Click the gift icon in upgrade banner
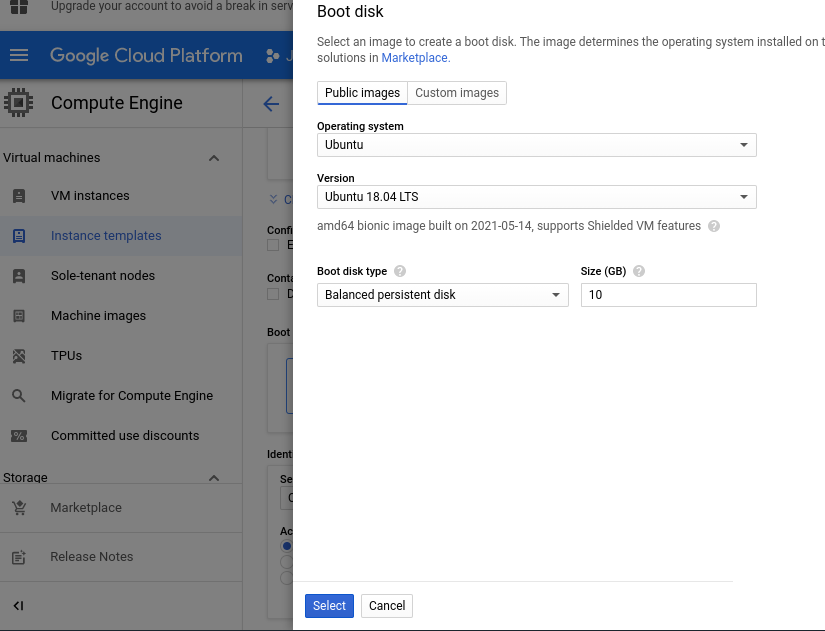Screen dimensions: 825x631 click(x=19, y=7)
